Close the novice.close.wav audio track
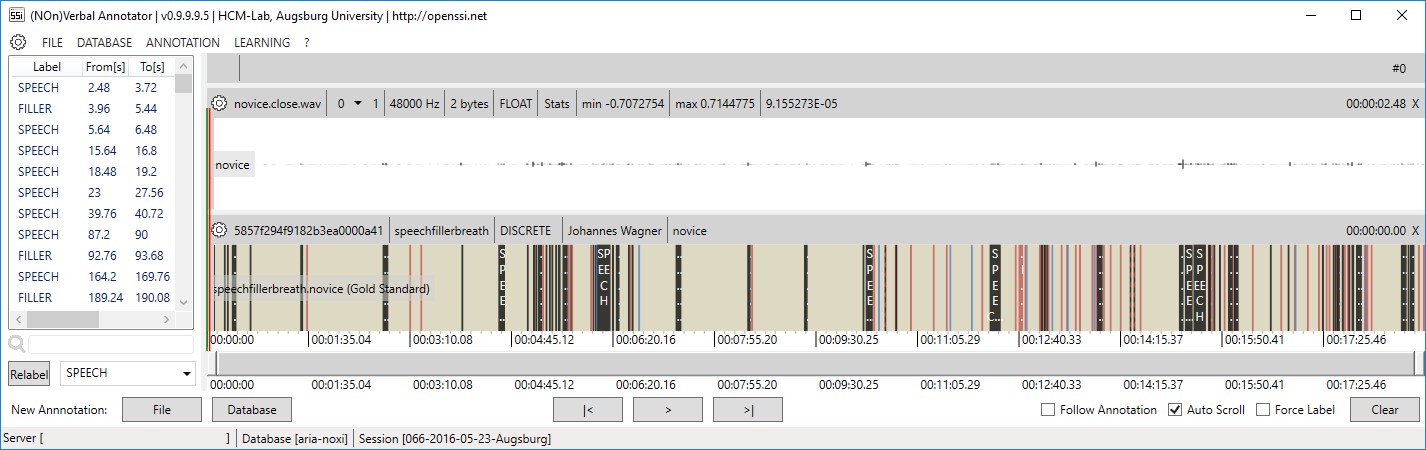The image size is (1426, 450). [1415, 103]
